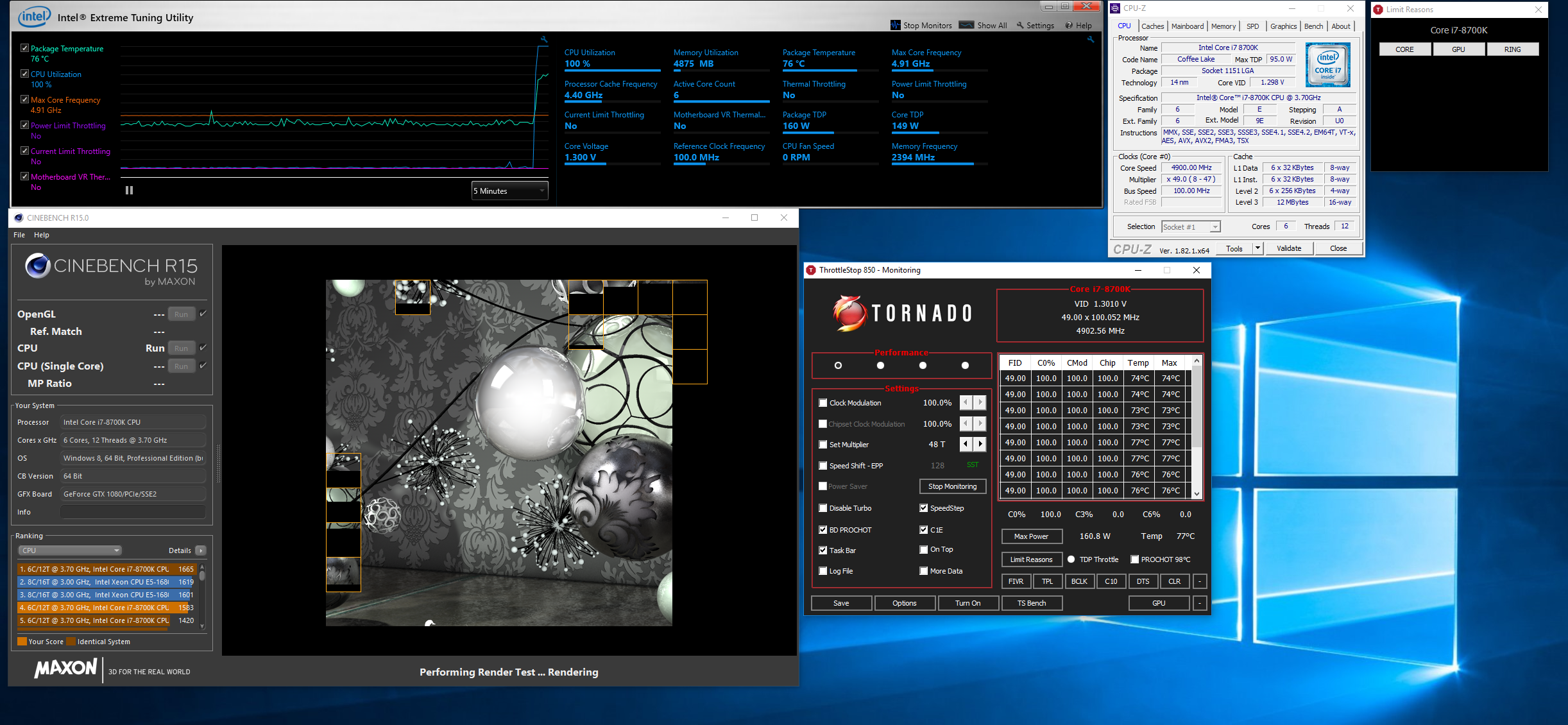Decrease Set Multiplier with the left arrow
The image size is (1568, 725).
point(966,444)
